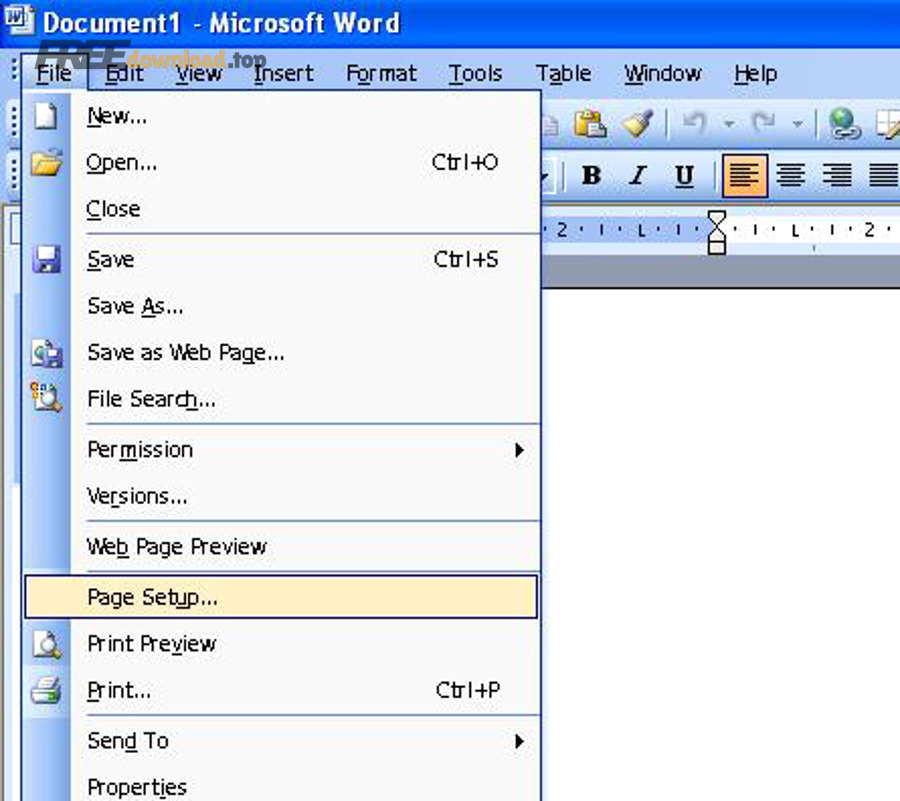900x801 pixels.
Task: Click the Align Right button
Action: click(837, 176)
